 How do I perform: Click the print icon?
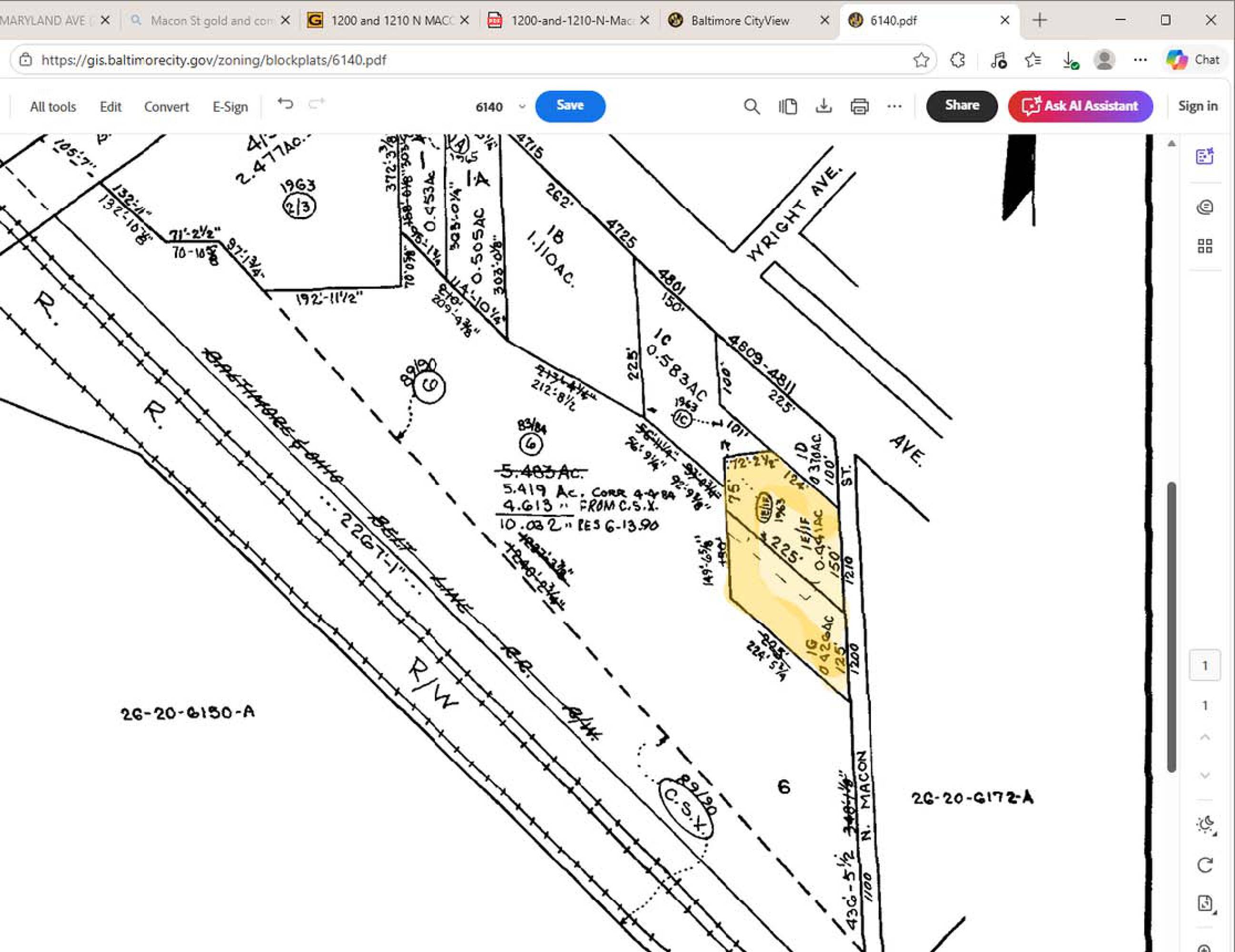coord(859,106)
